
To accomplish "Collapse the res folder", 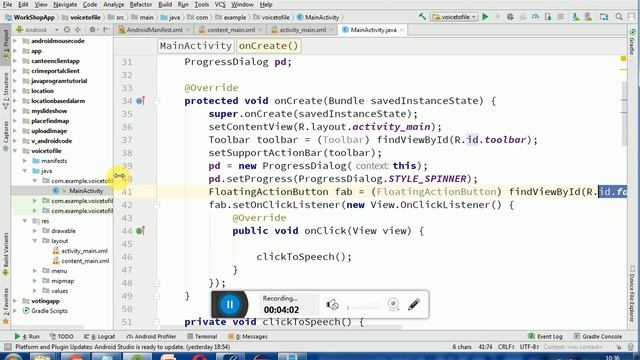I will (x=25, y=221).
